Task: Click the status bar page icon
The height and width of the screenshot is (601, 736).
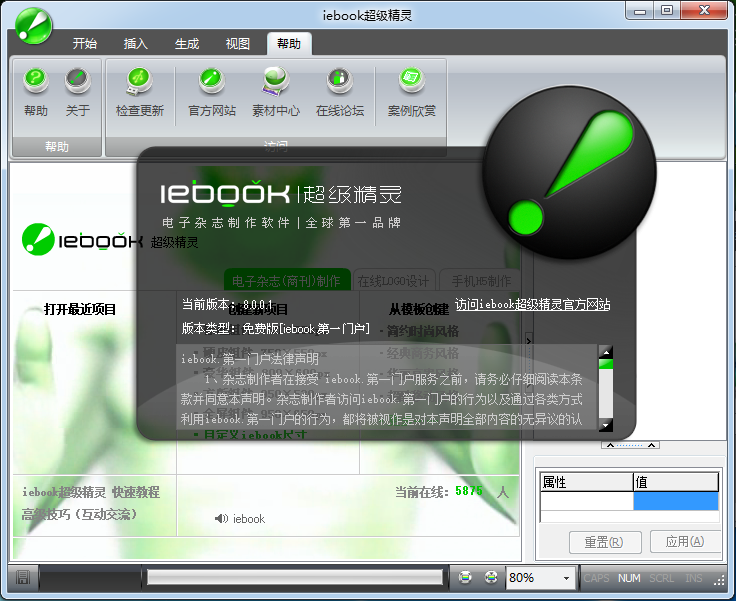Action: coord(23,577)
